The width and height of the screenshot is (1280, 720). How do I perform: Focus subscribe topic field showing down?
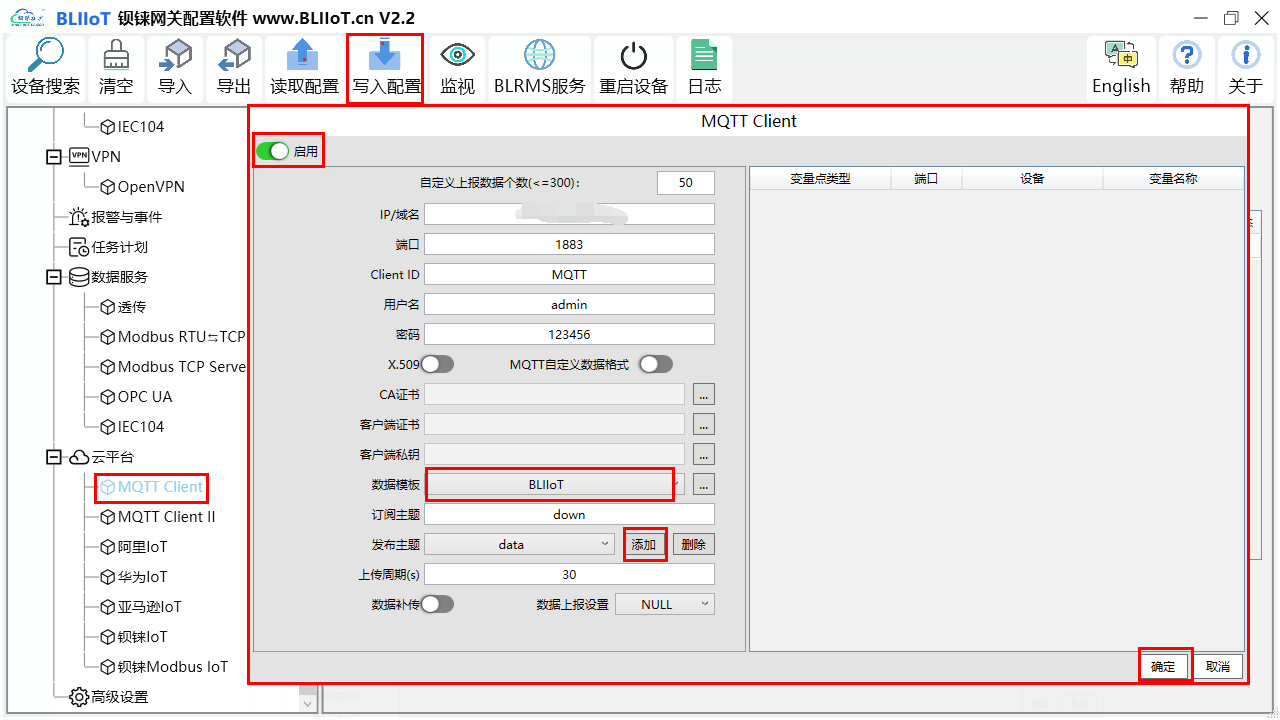pyautogui.click(x=570, y=514)
